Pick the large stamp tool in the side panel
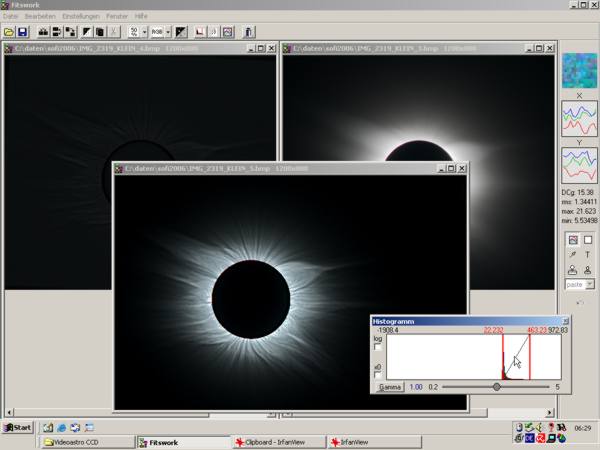This screenshot has height=450, width=600. 573,270
